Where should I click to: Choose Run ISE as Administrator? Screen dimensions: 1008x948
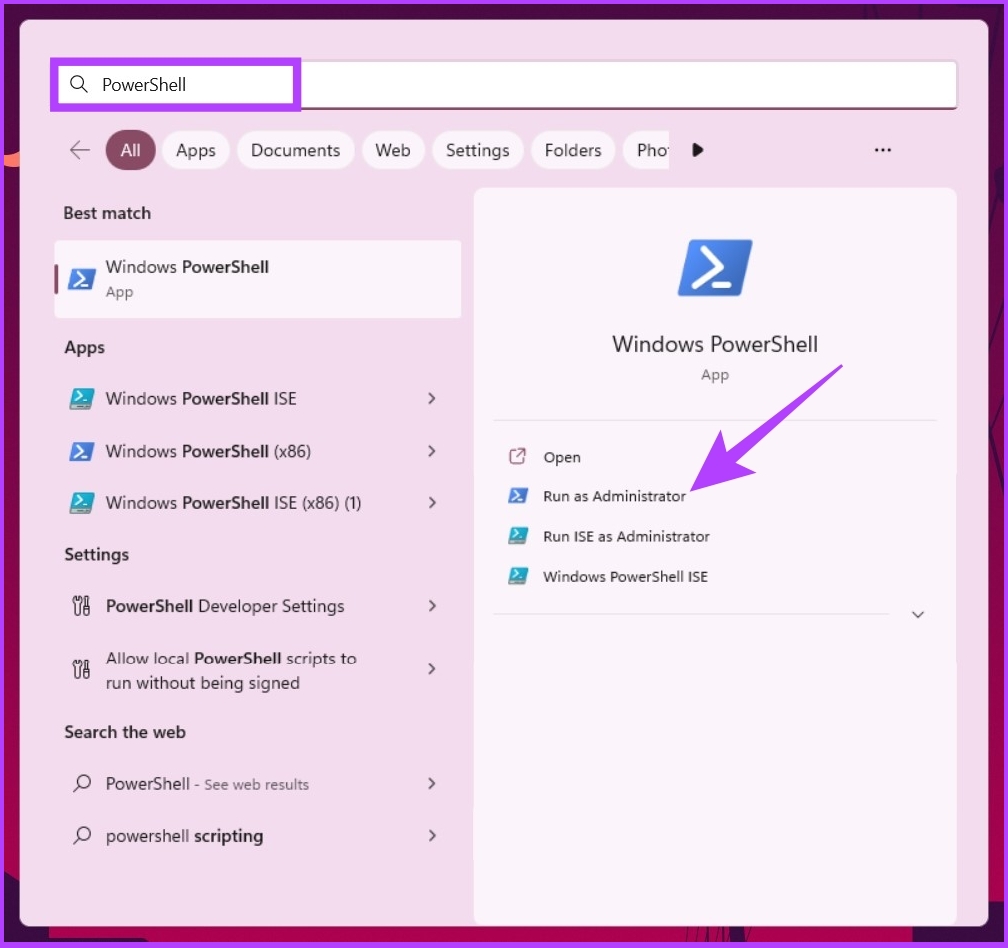(626, 536)
